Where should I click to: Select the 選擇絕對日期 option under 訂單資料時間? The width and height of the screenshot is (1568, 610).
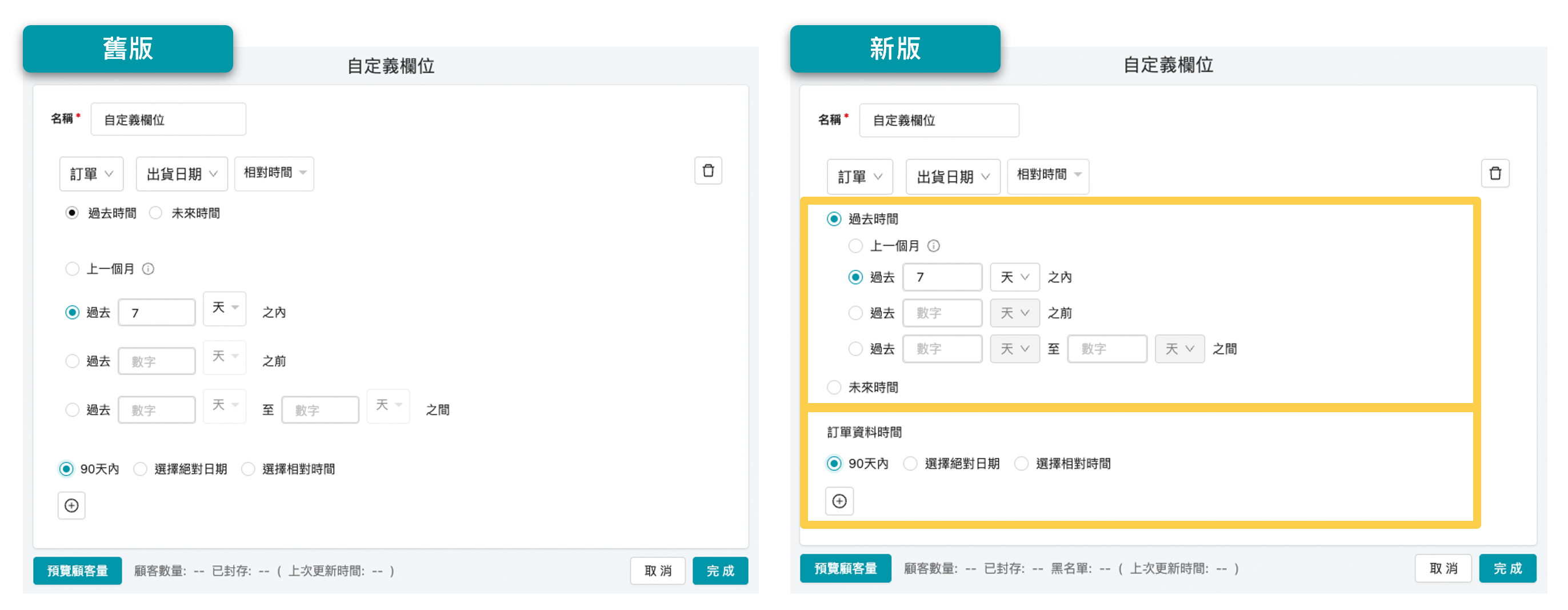pyautogui.click(x=910, y=463)
